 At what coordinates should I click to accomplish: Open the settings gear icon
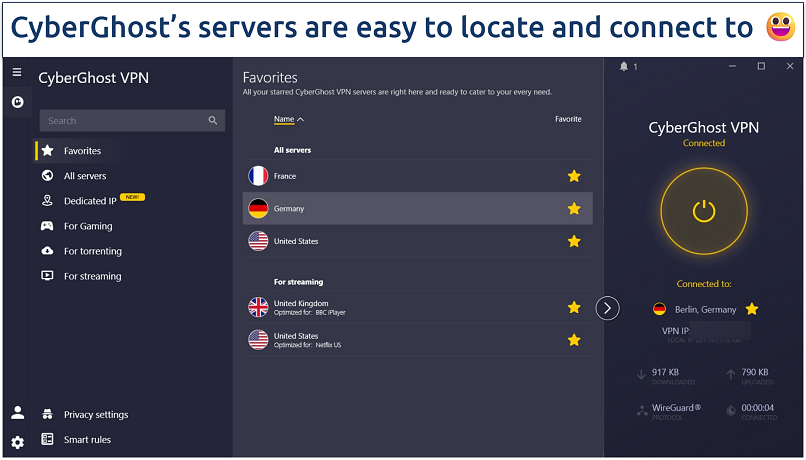(x=17, y=442)
